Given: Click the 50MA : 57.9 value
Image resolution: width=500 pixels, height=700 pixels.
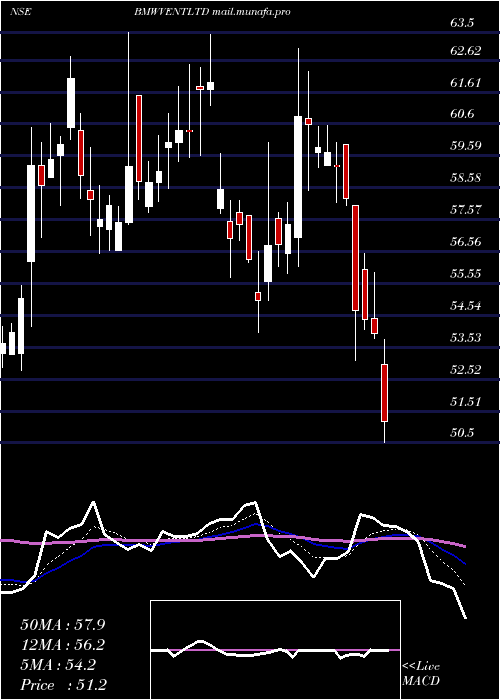Looking at the screenshot, I should click(x=62, y=625).
